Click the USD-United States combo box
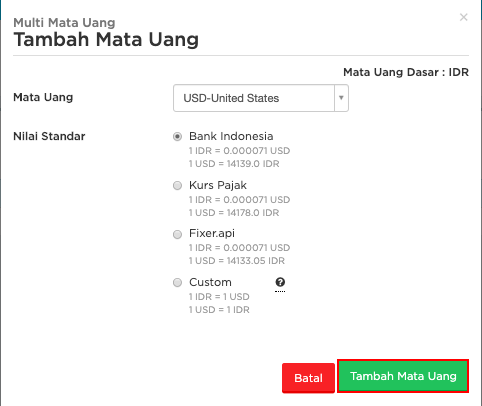This screenshot has height=406, width=482. (261, 98)
